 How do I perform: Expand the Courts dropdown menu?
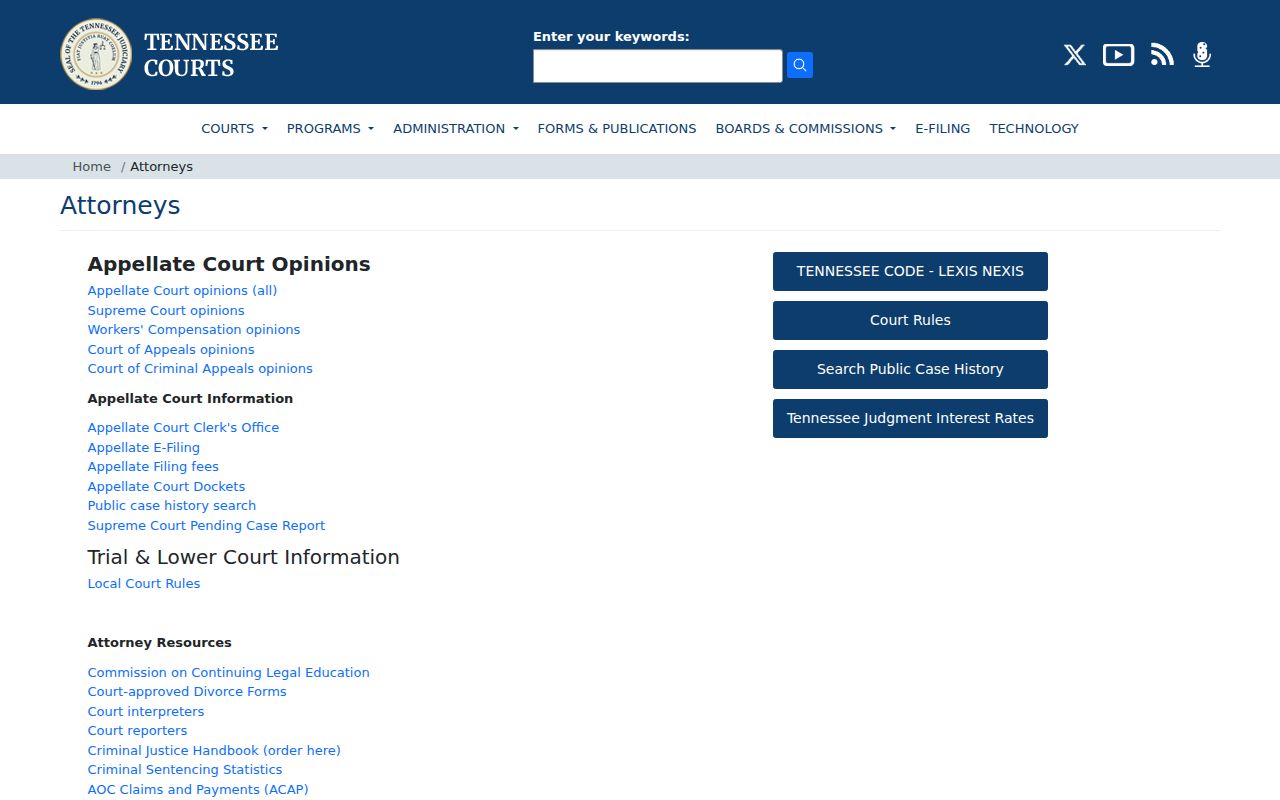(x=235, y=128)
